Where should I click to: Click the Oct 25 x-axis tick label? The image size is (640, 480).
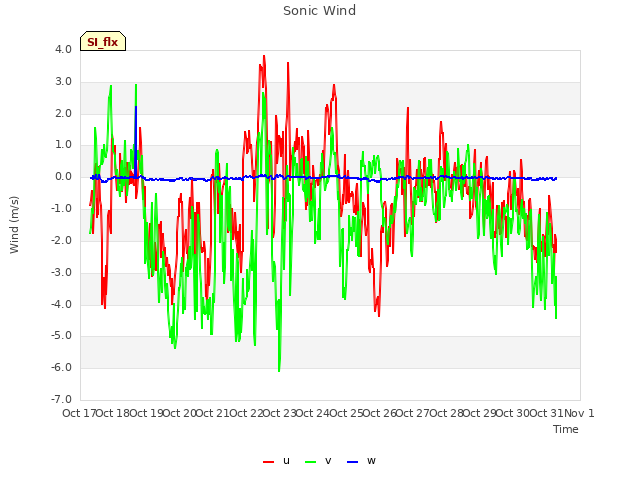point(346,413)
